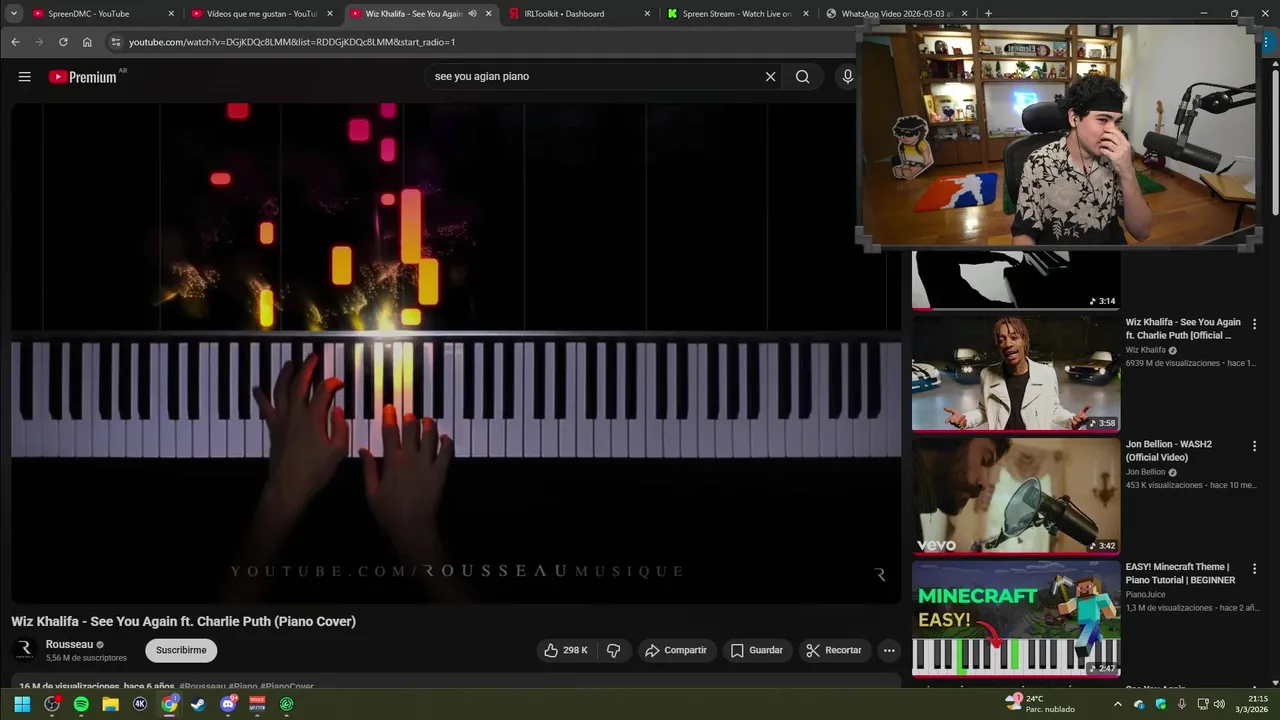Open volume control in system tray
The height and width of the screenshot is (720, 1280).
coord(1219,704)
